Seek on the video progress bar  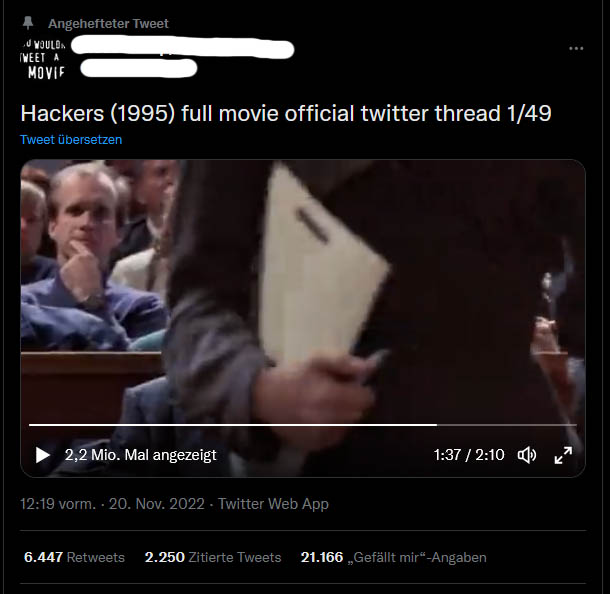303,425
